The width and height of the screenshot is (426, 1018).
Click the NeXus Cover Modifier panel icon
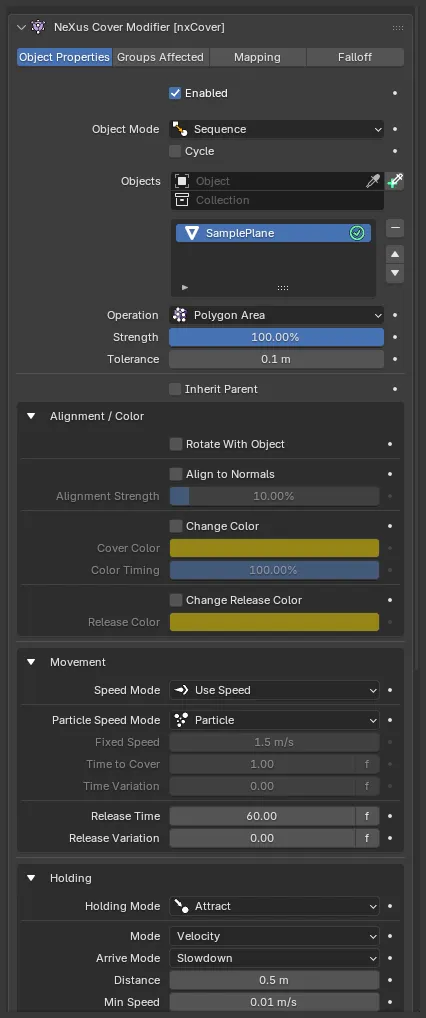tap(38, 27)
